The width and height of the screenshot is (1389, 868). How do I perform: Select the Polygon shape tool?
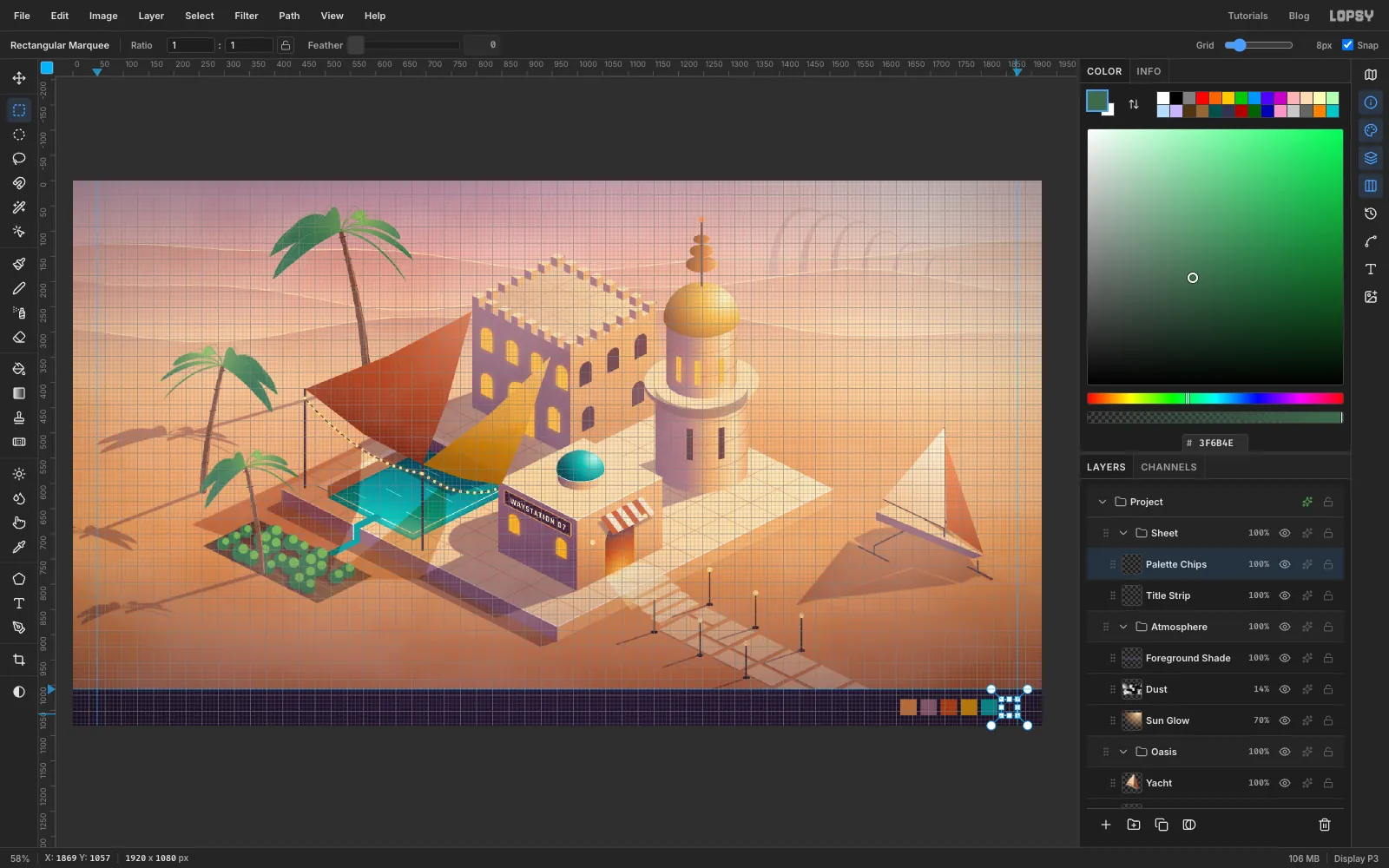pyautogui.click(x=19, y=579)
